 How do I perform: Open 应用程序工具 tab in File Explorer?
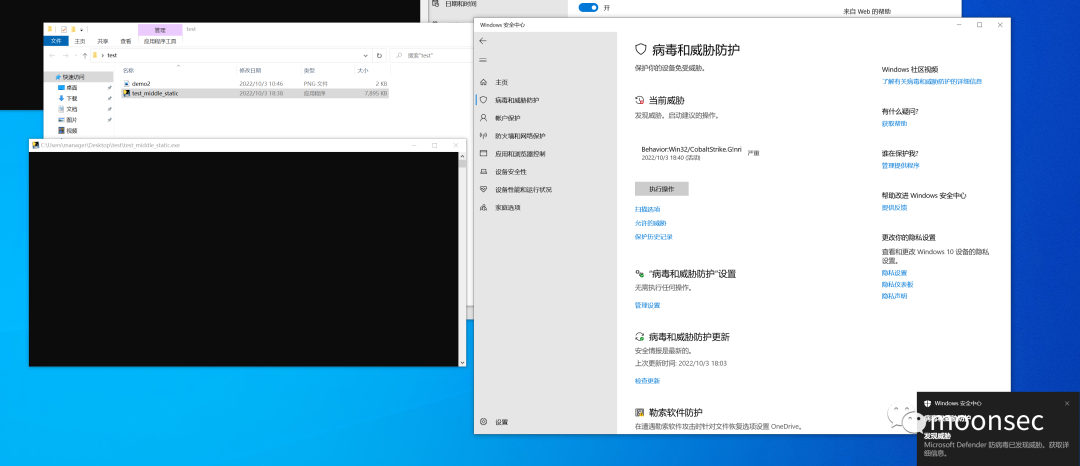160,41
